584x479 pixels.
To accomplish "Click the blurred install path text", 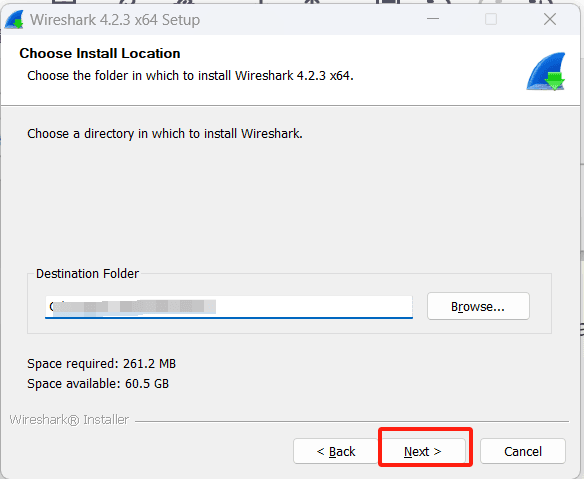I will pos(133,307).
